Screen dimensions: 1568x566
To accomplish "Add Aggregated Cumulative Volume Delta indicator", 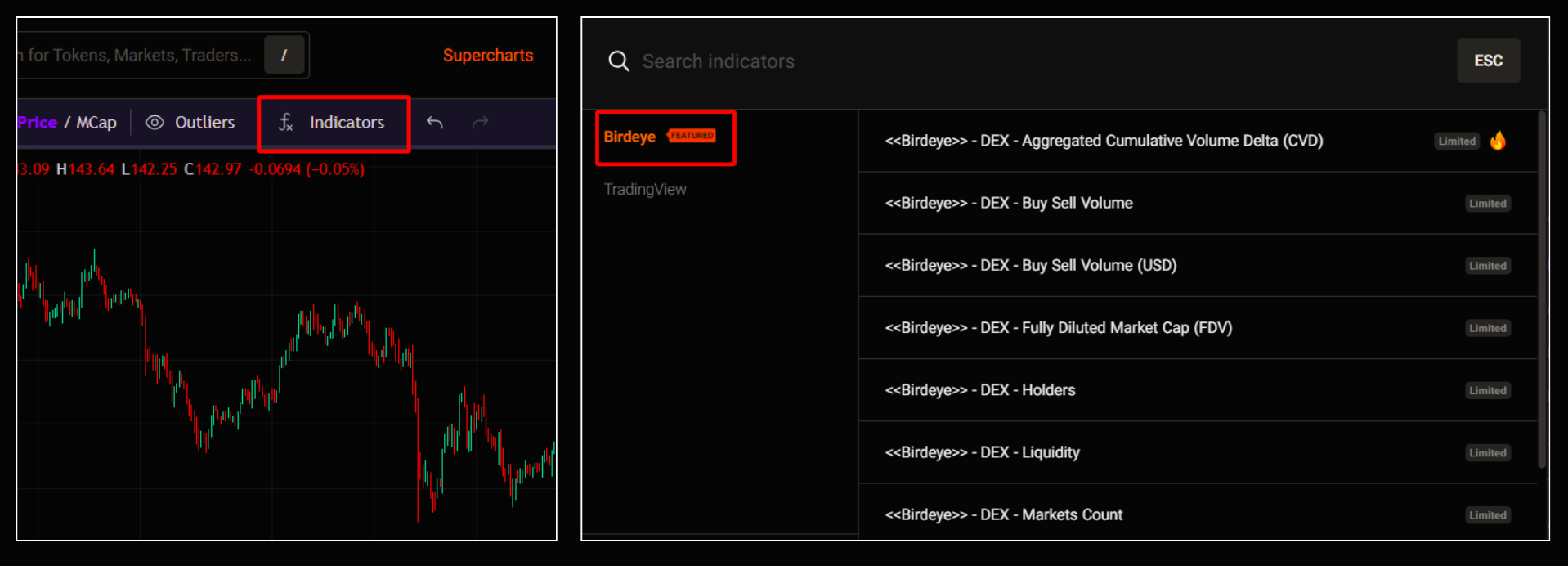I will (x=1198, y=141).
